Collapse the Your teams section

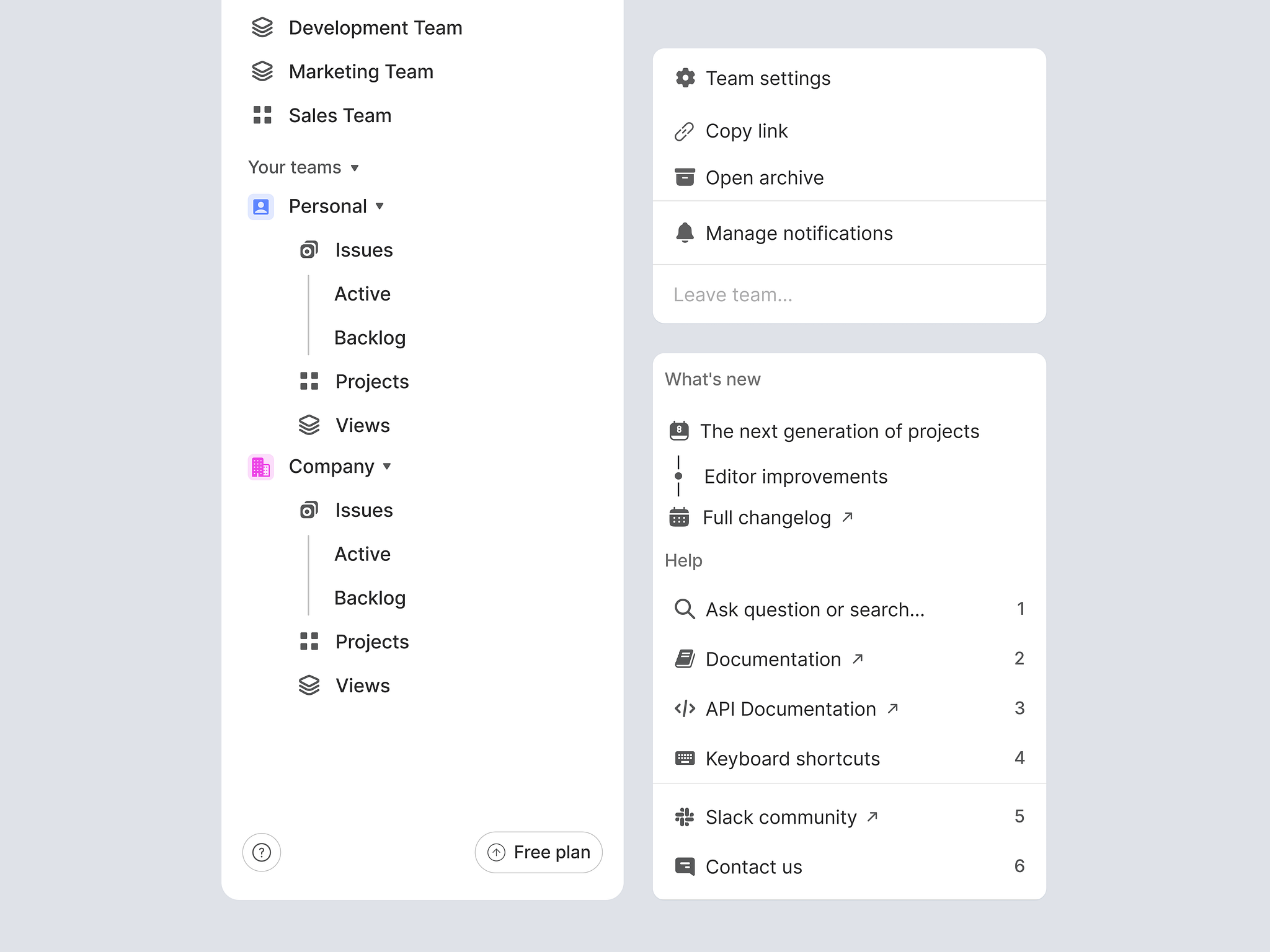pyautogui.click(x=355, y=168)
